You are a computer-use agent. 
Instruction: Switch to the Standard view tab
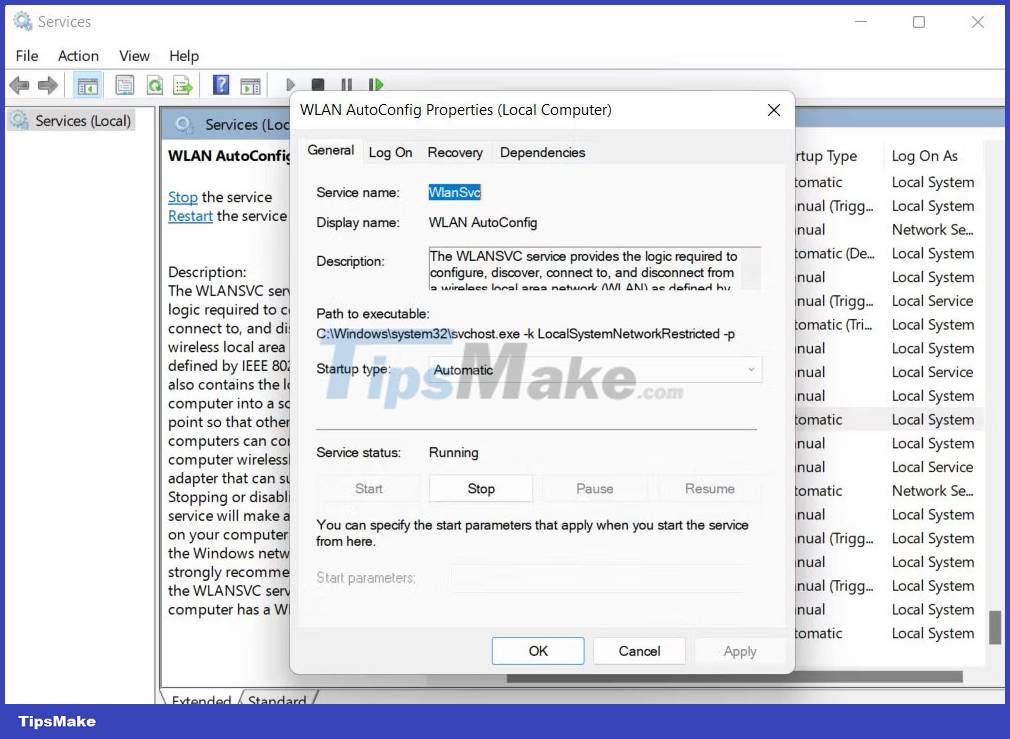coord(277,699)
